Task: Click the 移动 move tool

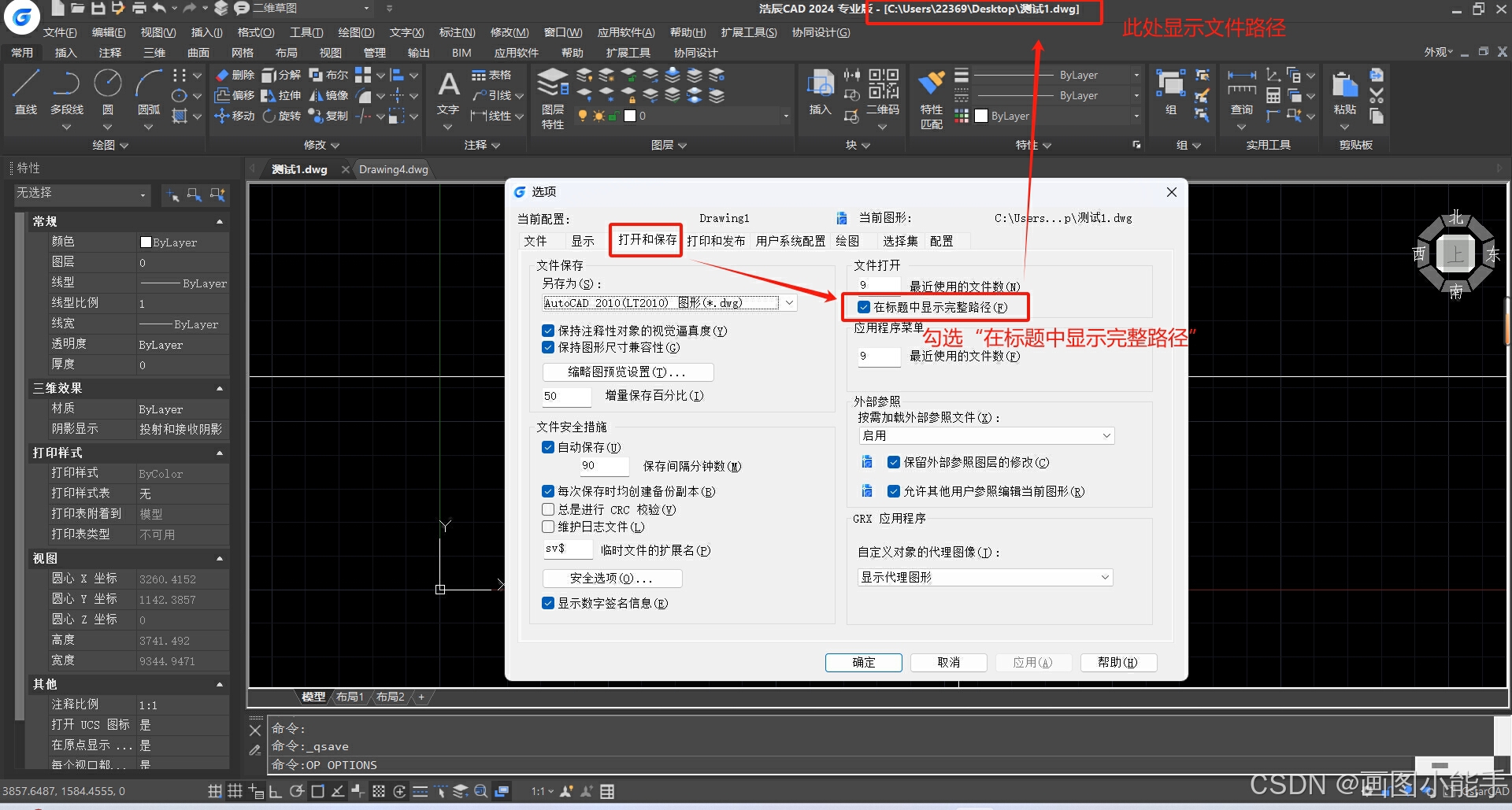Action: pyautogui.click(x=235, y=116)
